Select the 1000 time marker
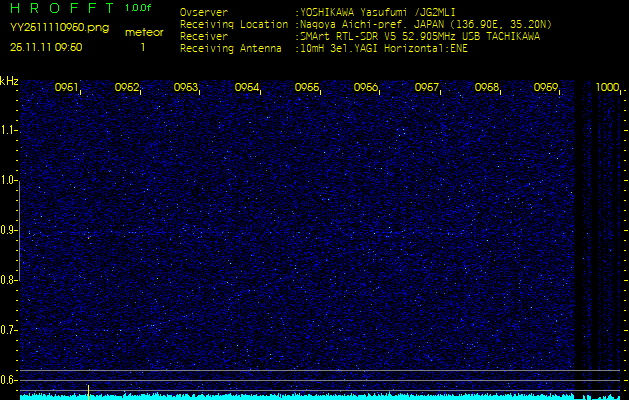Screen dimensions: 629x400 (x=607, y=88)
